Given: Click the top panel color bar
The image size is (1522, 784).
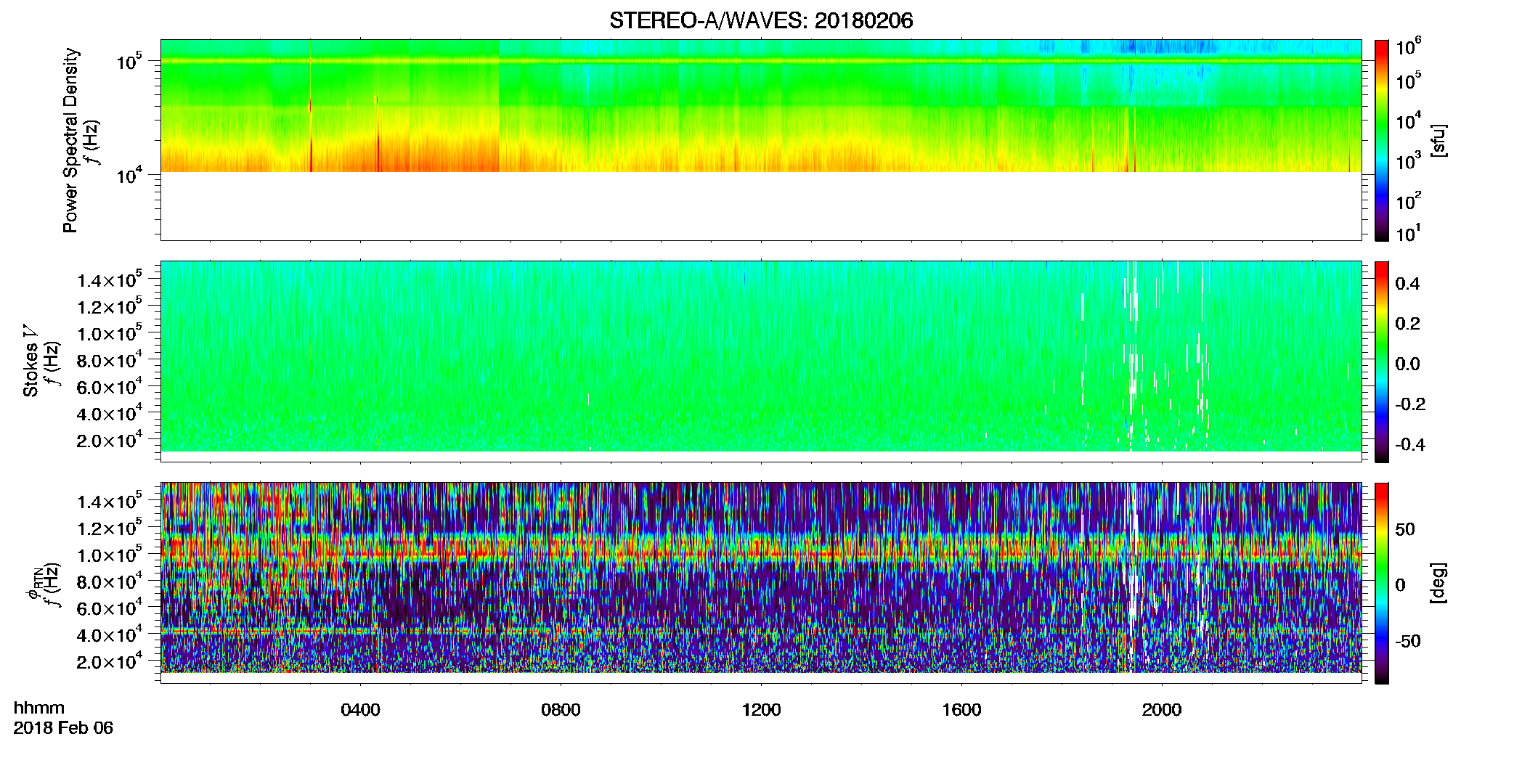Looking at the screenshot, I should pyautogui.click(x=1382, y=140).
